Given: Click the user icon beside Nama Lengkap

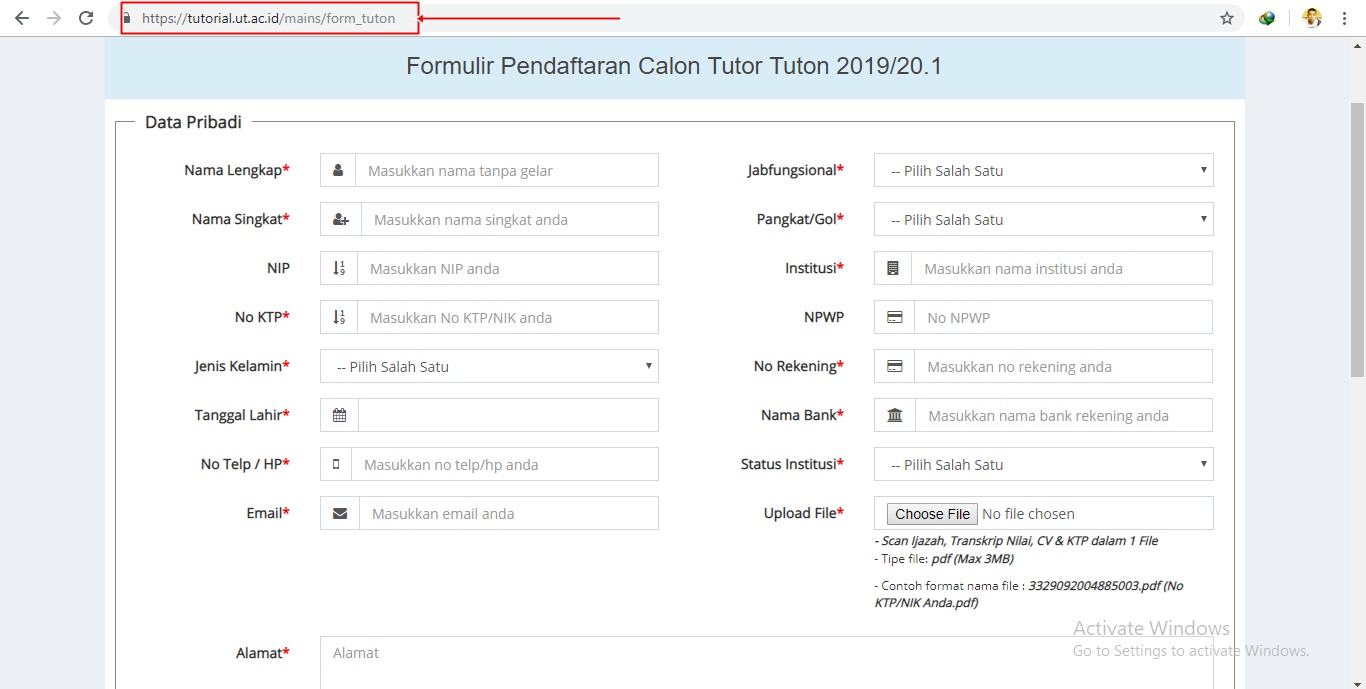Looking at the screenshot, I should (338, 170).
